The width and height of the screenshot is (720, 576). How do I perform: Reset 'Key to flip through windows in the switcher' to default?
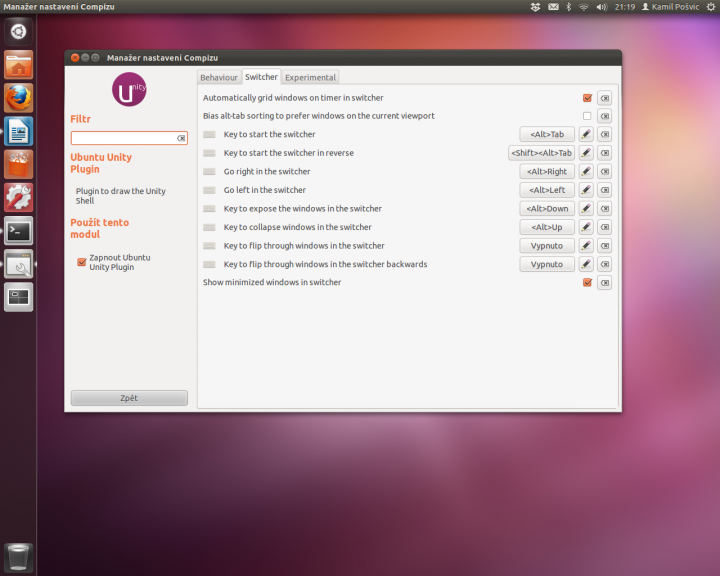[605, 246]
